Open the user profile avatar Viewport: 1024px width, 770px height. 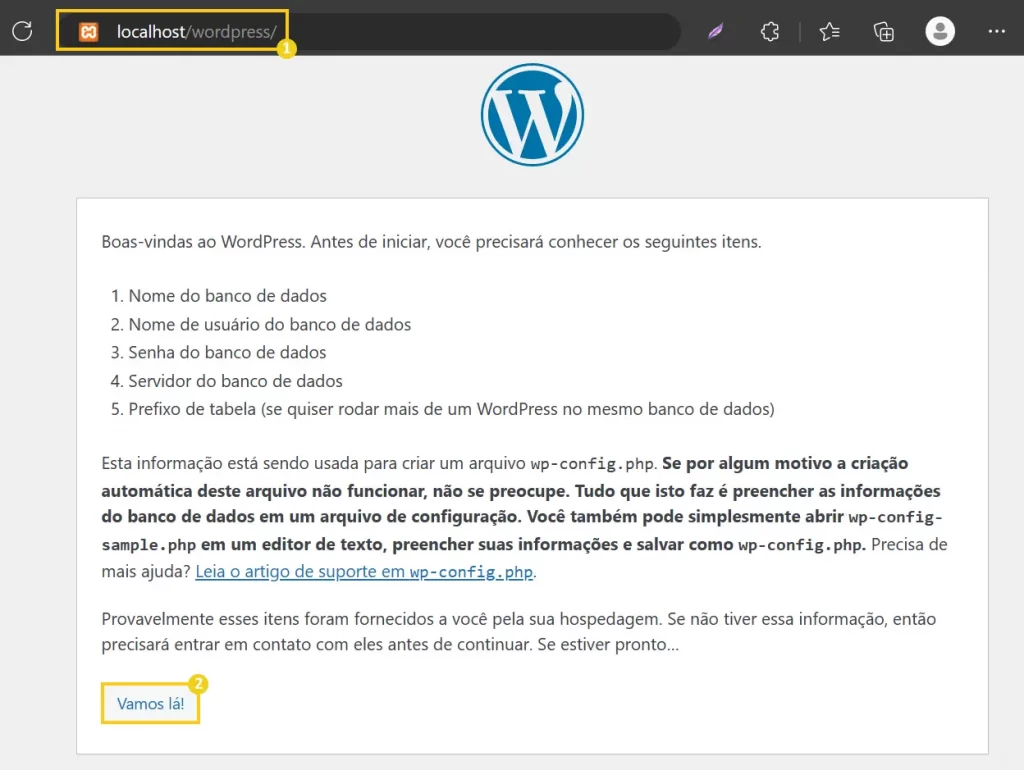coord(940,31)
